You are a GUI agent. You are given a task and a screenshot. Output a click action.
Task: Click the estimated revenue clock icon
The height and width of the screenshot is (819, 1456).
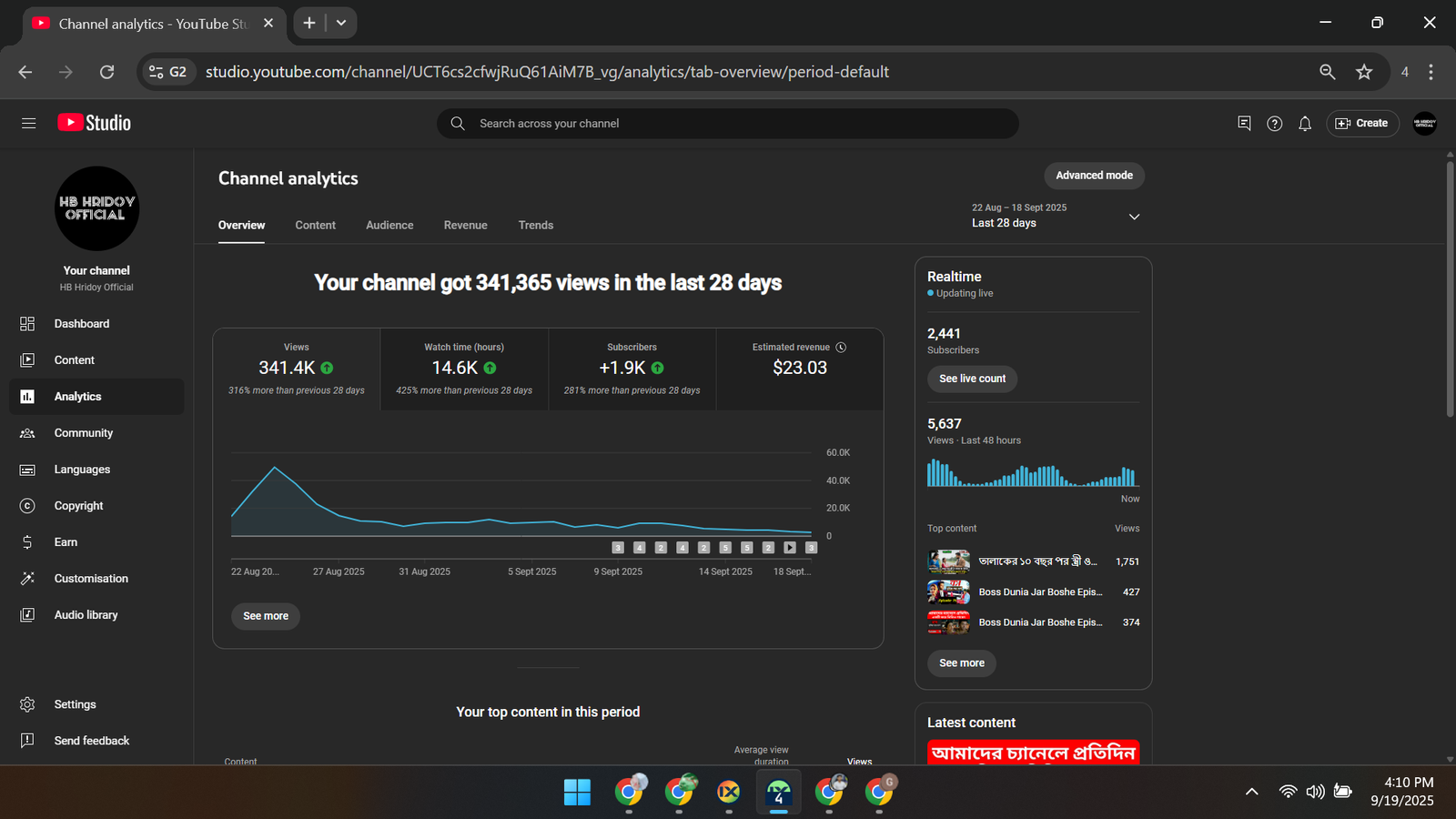pyautogui.click(x=841, y=347)
